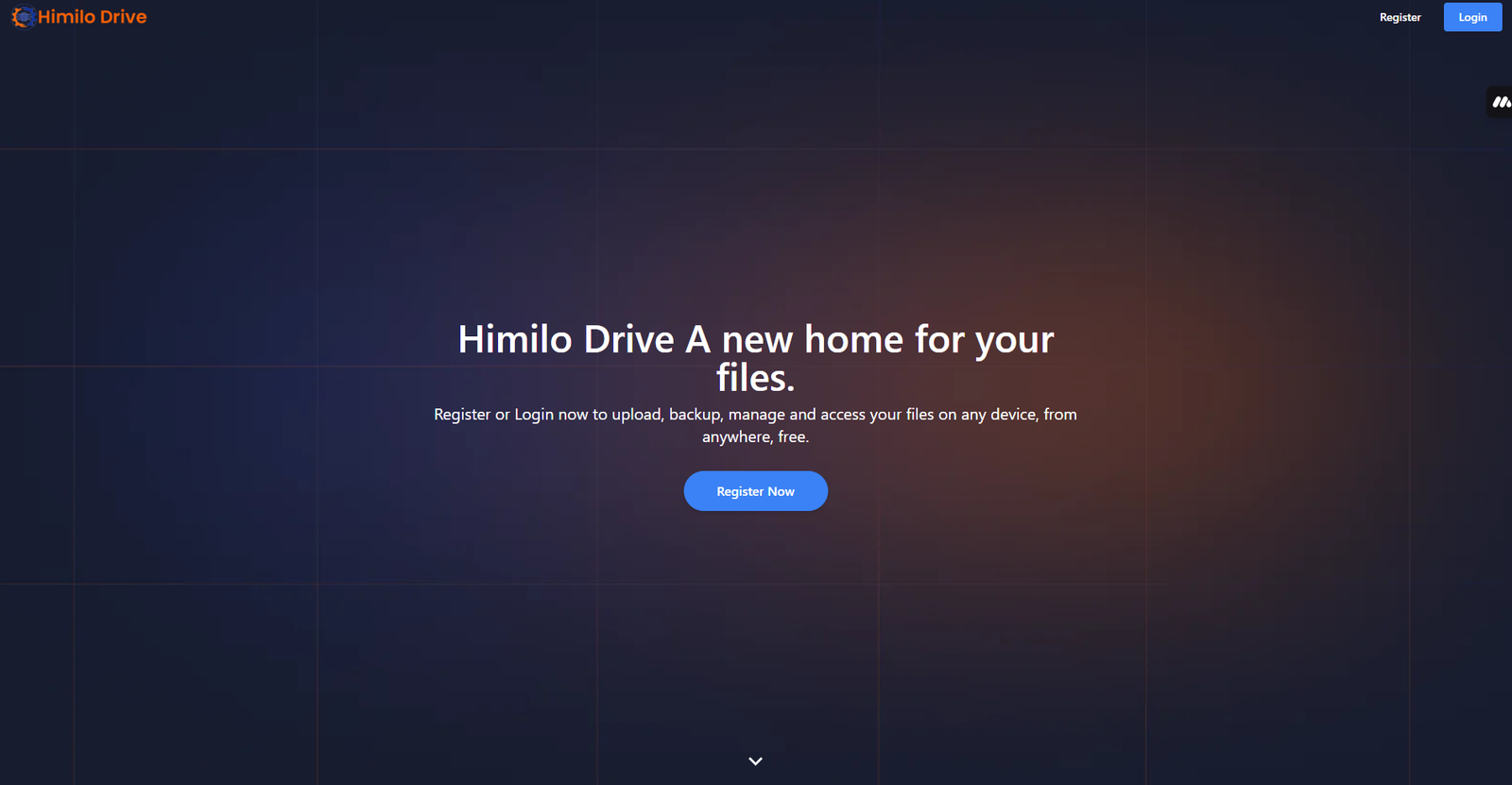
Task: Open the Register link in the top navigation
Action: (x=1400, y=17)
